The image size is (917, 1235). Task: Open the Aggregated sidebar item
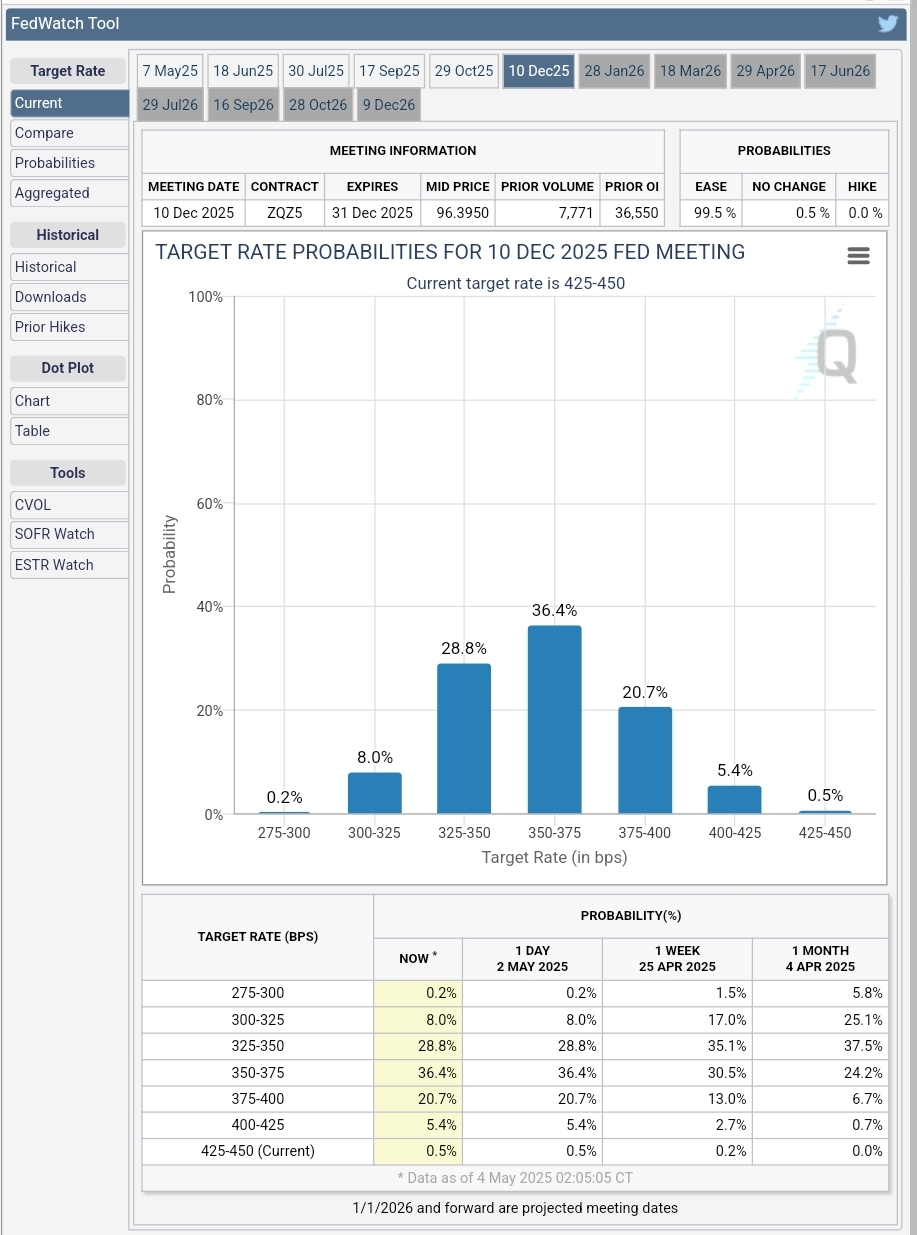(70, 193)
